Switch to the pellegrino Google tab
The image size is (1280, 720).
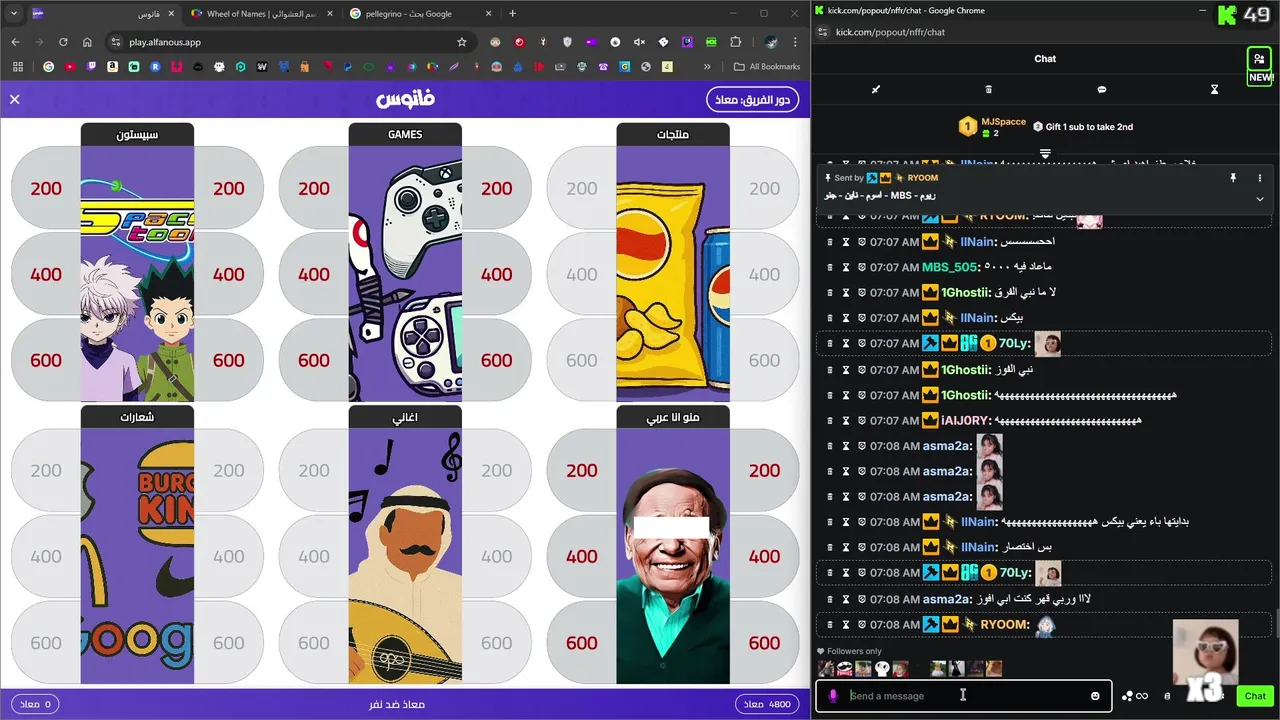(420, 14)
